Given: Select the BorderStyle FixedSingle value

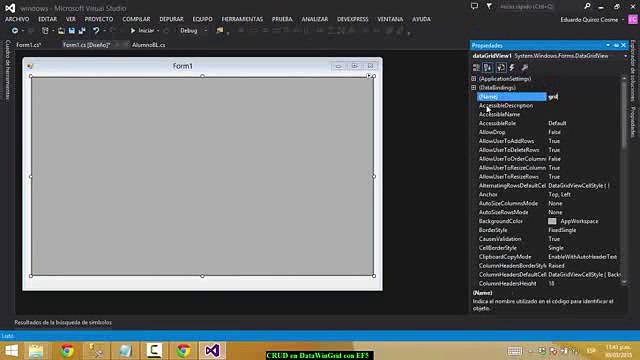Looking at the screenshot, I should [x=562, y=230].
